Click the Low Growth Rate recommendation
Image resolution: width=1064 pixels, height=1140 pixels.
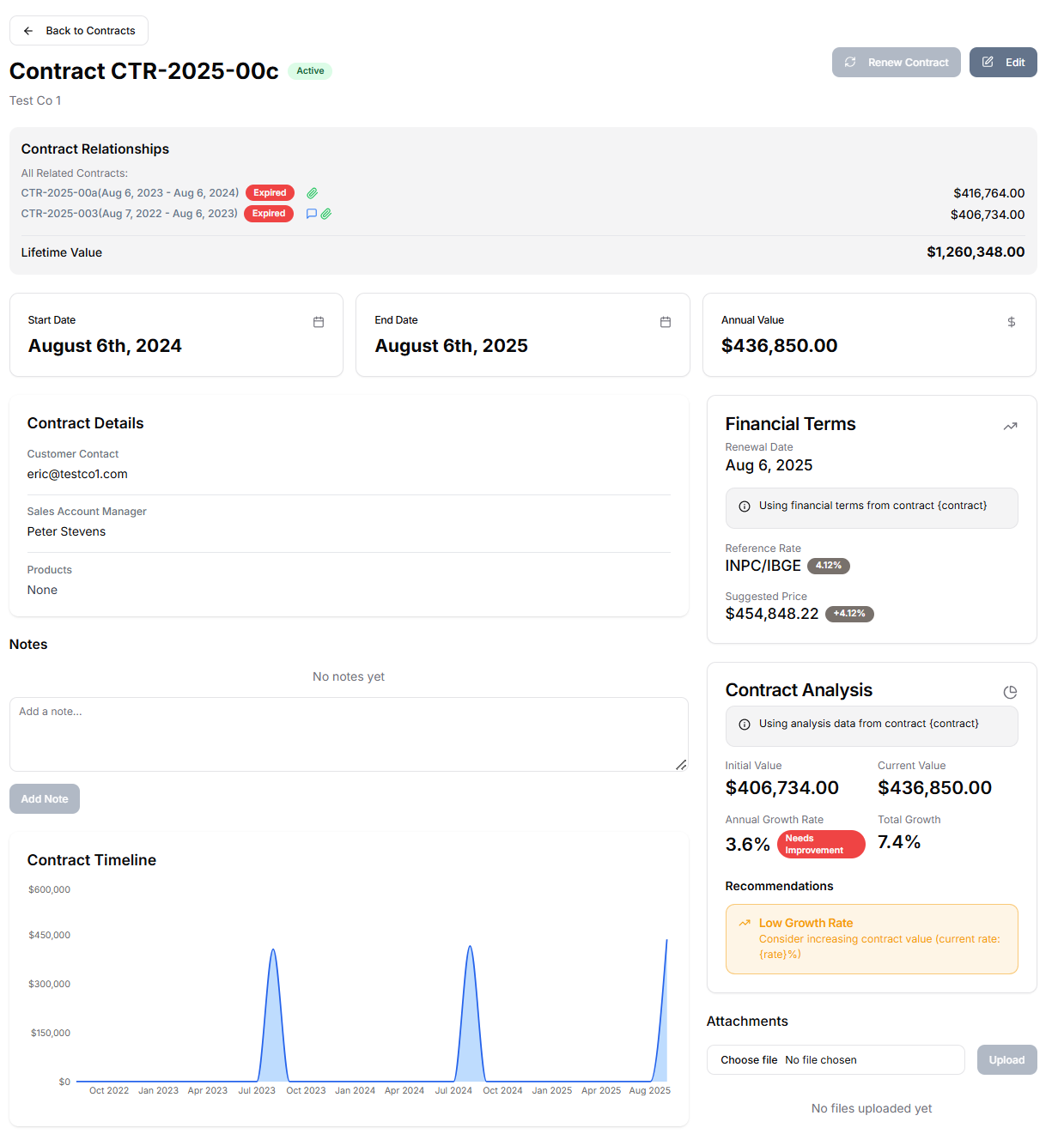pos(872,939)
